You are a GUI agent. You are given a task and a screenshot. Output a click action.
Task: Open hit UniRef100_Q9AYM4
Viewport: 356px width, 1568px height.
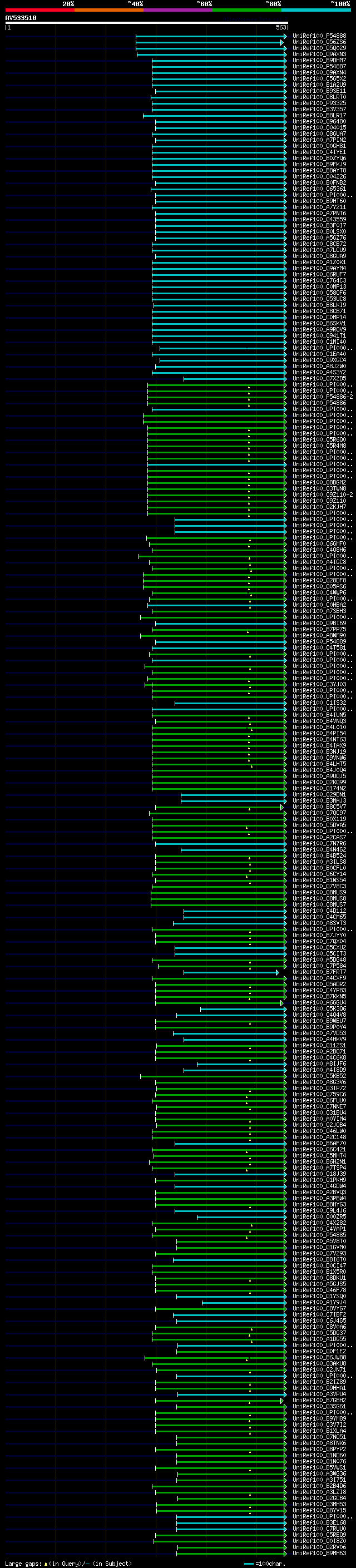click(319, 269)
